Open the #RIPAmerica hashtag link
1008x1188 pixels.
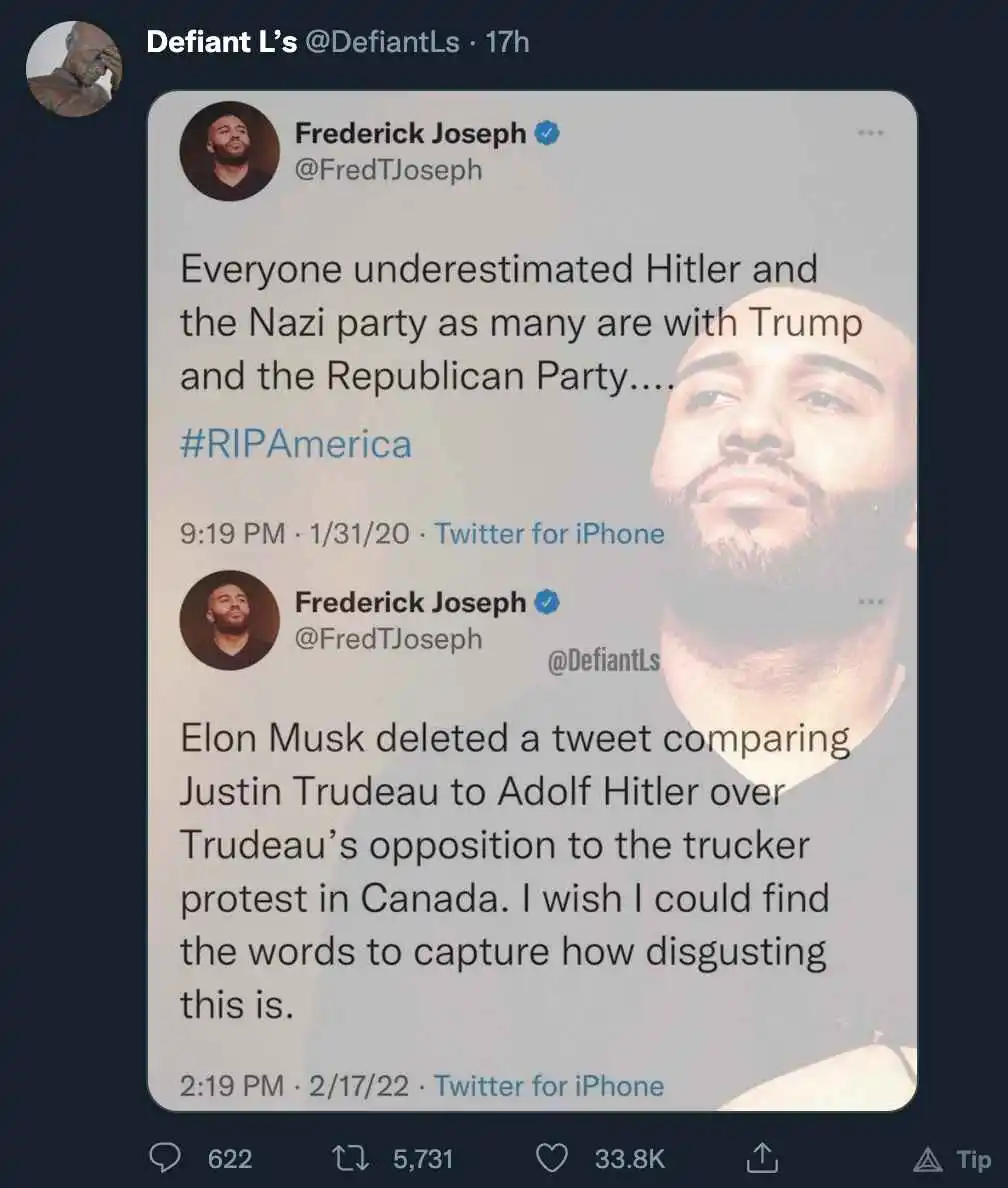(295, 443)
